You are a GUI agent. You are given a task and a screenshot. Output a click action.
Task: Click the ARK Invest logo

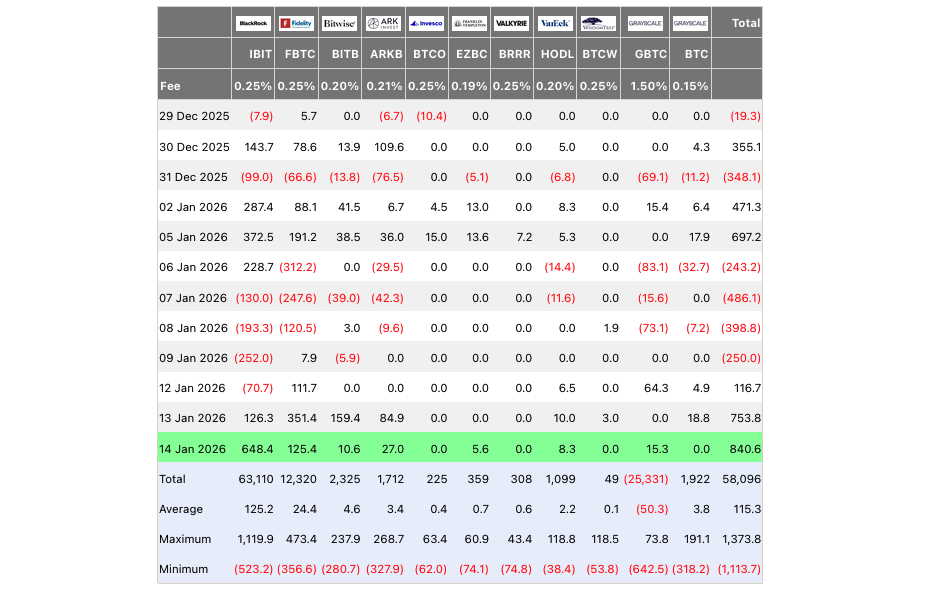(384, 23)
